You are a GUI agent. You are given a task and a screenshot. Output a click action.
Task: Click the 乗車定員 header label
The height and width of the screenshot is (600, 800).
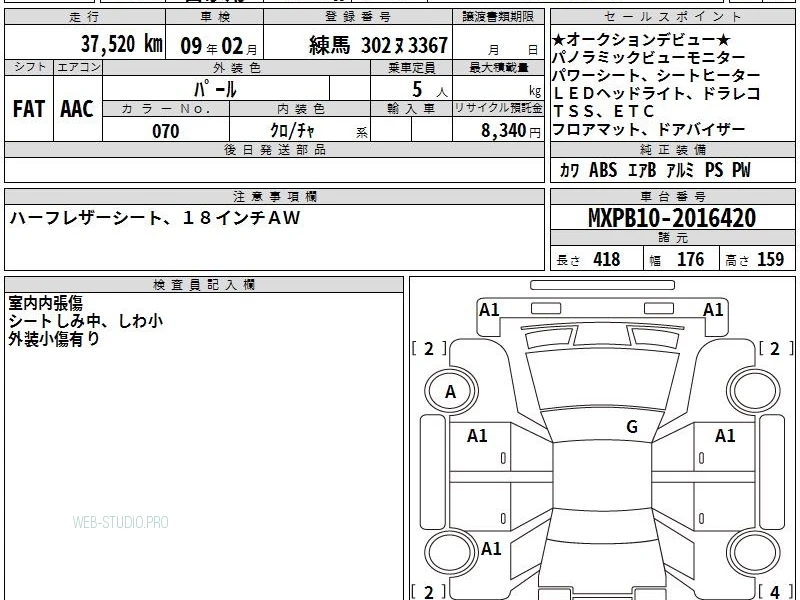412,67
